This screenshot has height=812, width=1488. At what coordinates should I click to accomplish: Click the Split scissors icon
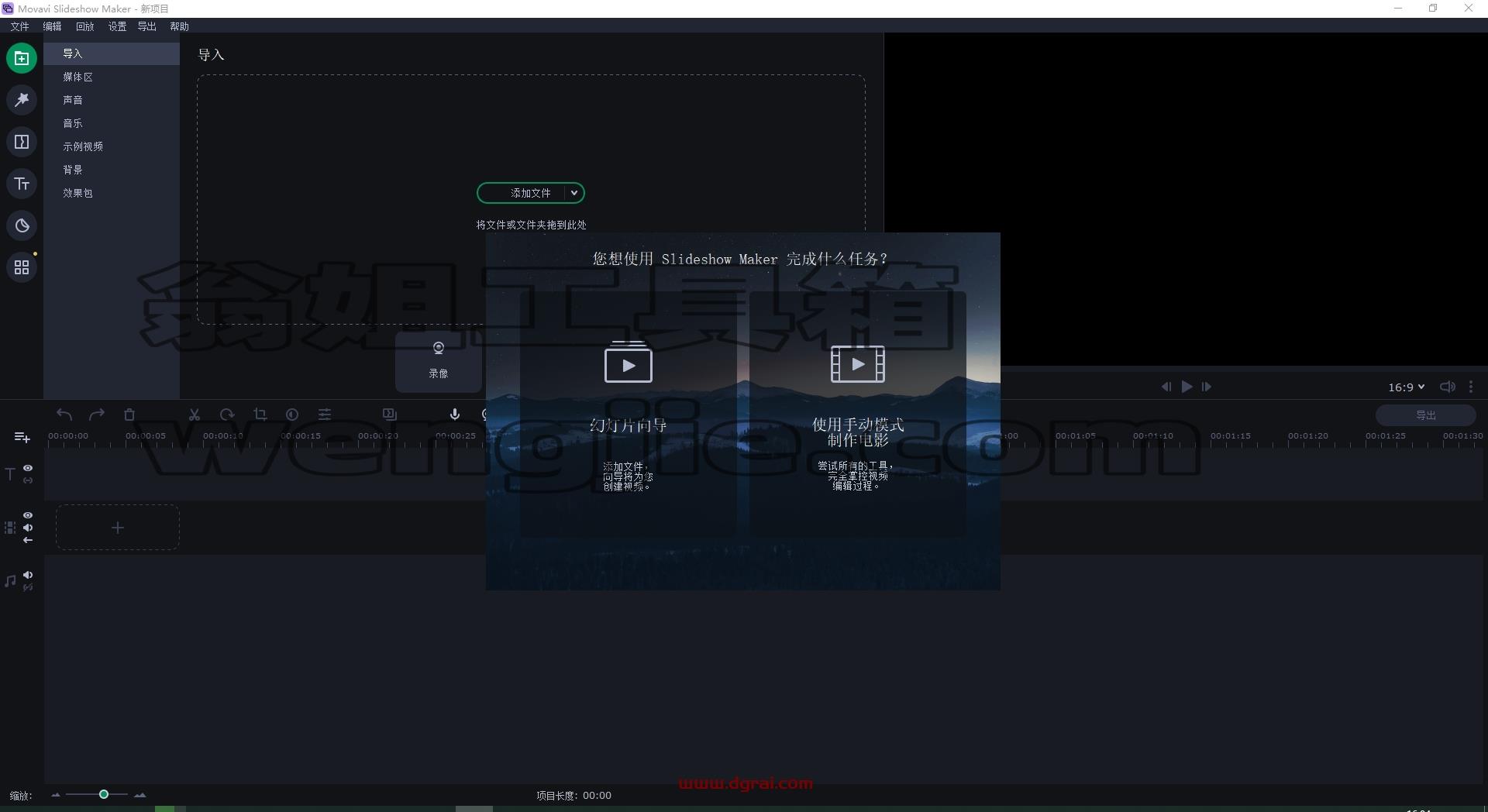click(x=195, y=415)
